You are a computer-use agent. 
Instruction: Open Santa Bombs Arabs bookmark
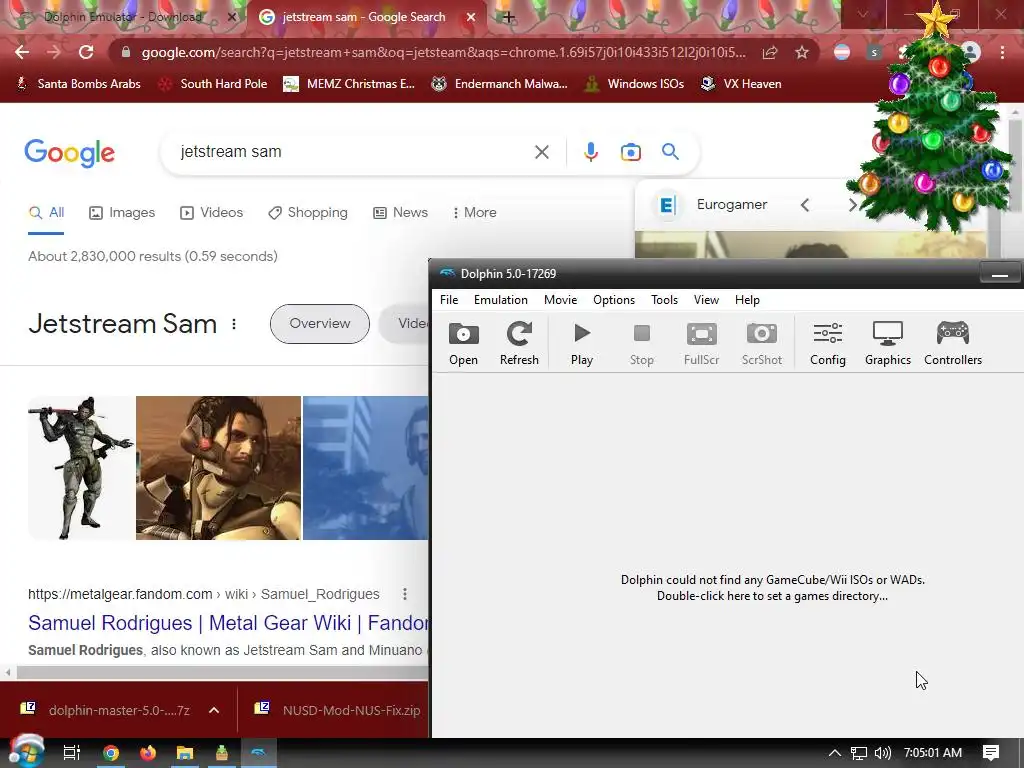coord(78,84)
